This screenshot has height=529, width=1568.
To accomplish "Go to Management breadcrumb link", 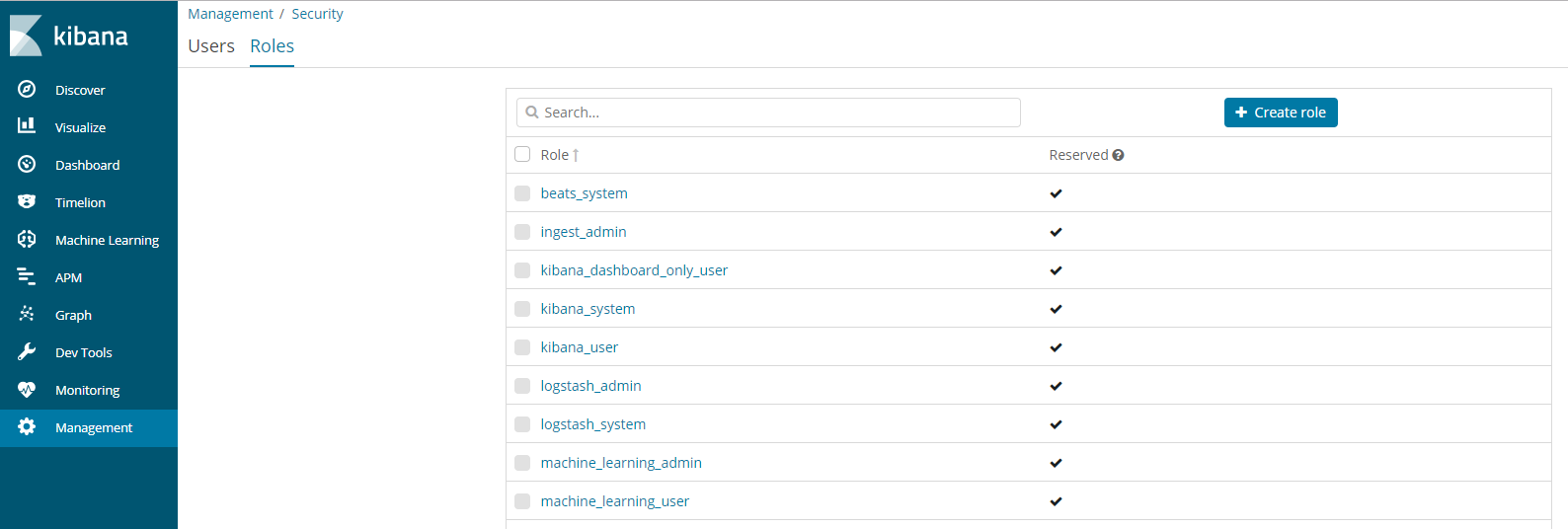I will [230, 14].
